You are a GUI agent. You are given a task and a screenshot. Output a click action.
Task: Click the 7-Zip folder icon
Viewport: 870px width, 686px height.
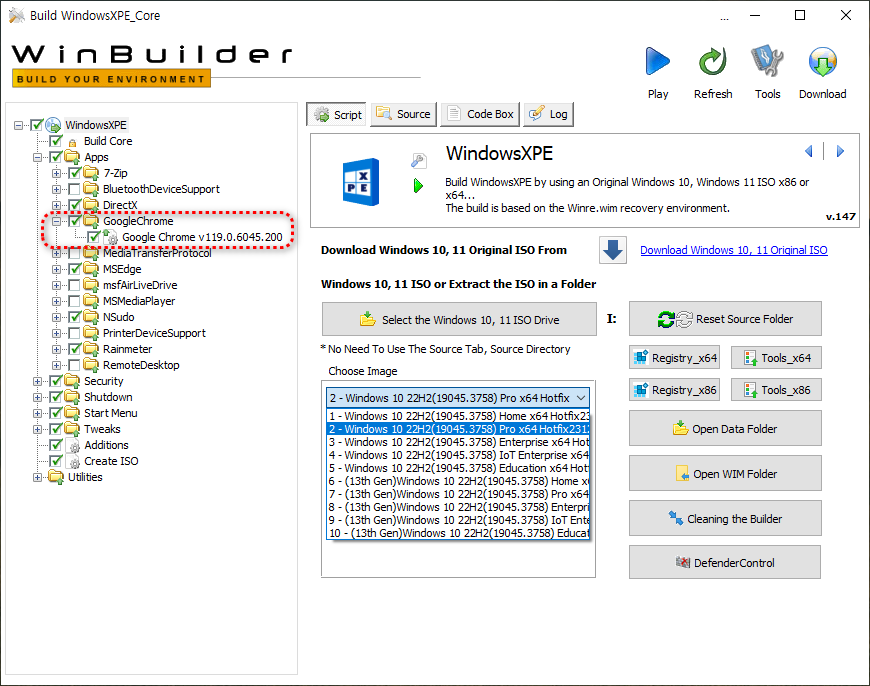click(92, 173)
